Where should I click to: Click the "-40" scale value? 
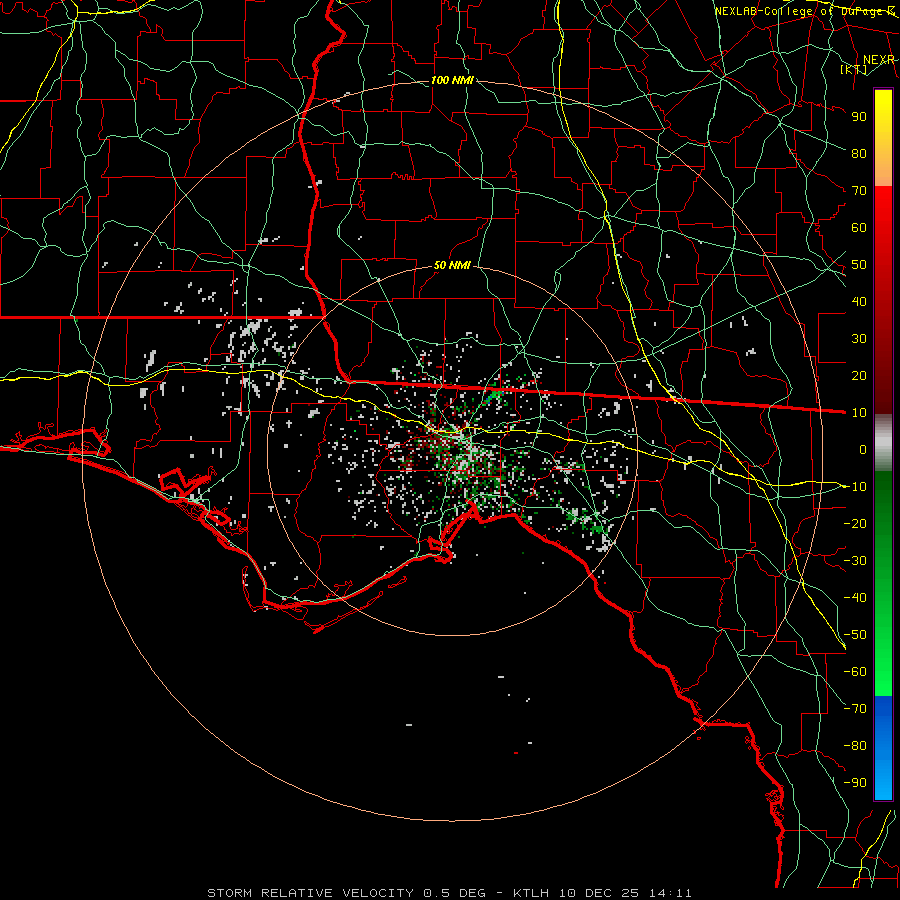coord(855,598)
